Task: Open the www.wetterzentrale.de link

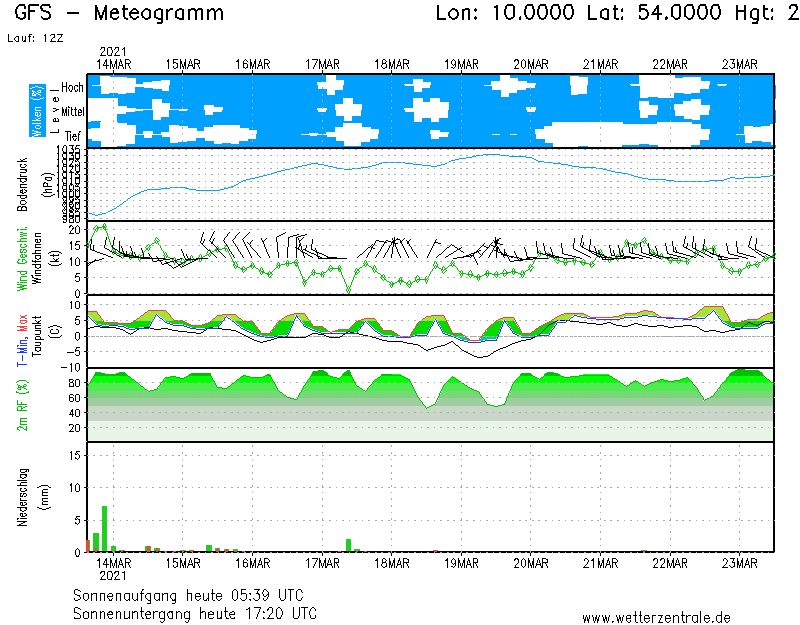Action: click(656, 617)
